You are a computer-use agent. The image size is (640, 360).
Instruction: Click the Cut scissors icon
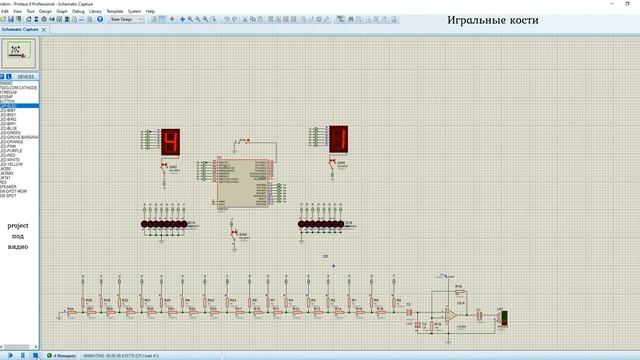[x=245, y=19]
